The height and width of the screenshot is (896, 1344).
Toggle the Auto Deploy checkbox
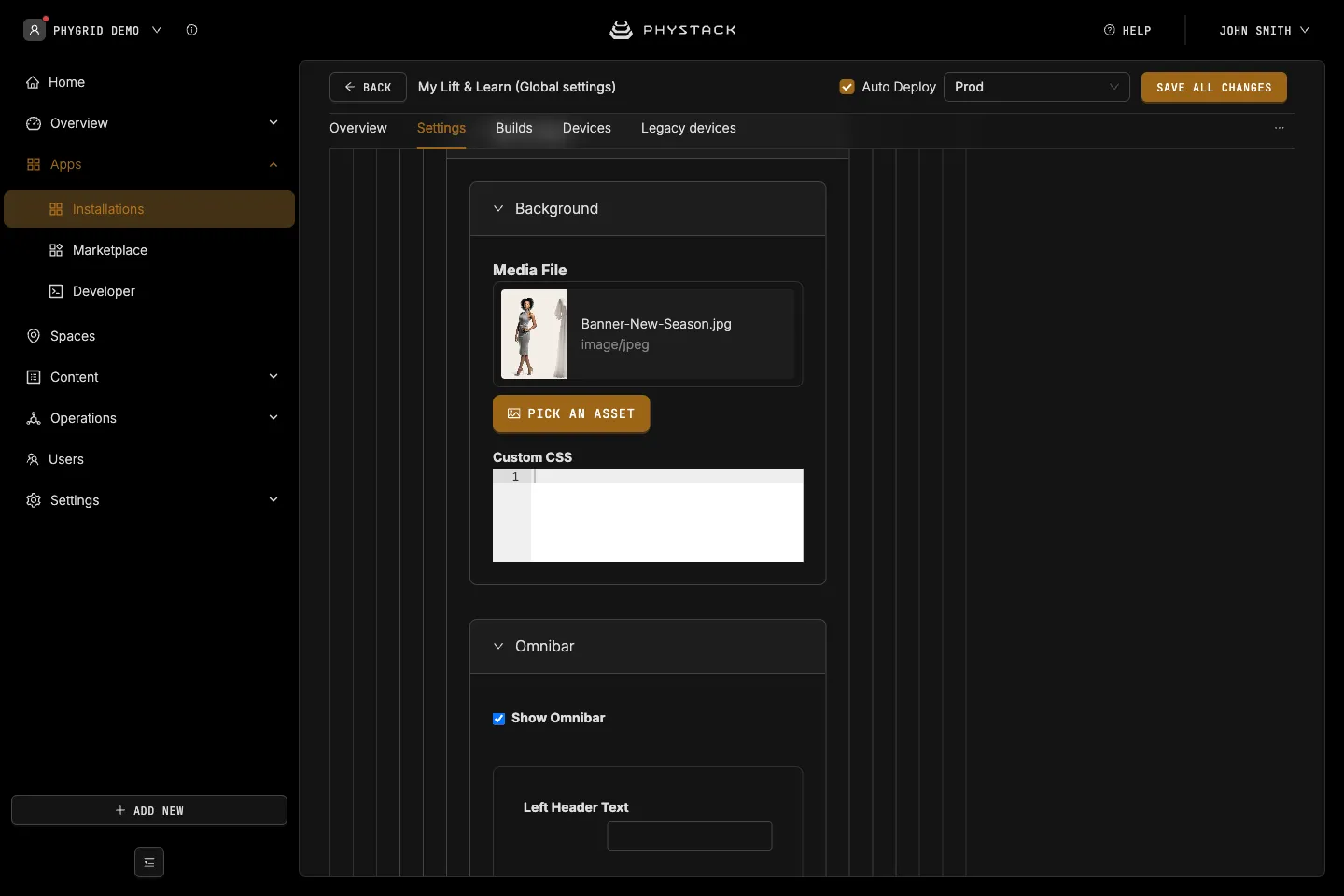click(x=847, y=87)
